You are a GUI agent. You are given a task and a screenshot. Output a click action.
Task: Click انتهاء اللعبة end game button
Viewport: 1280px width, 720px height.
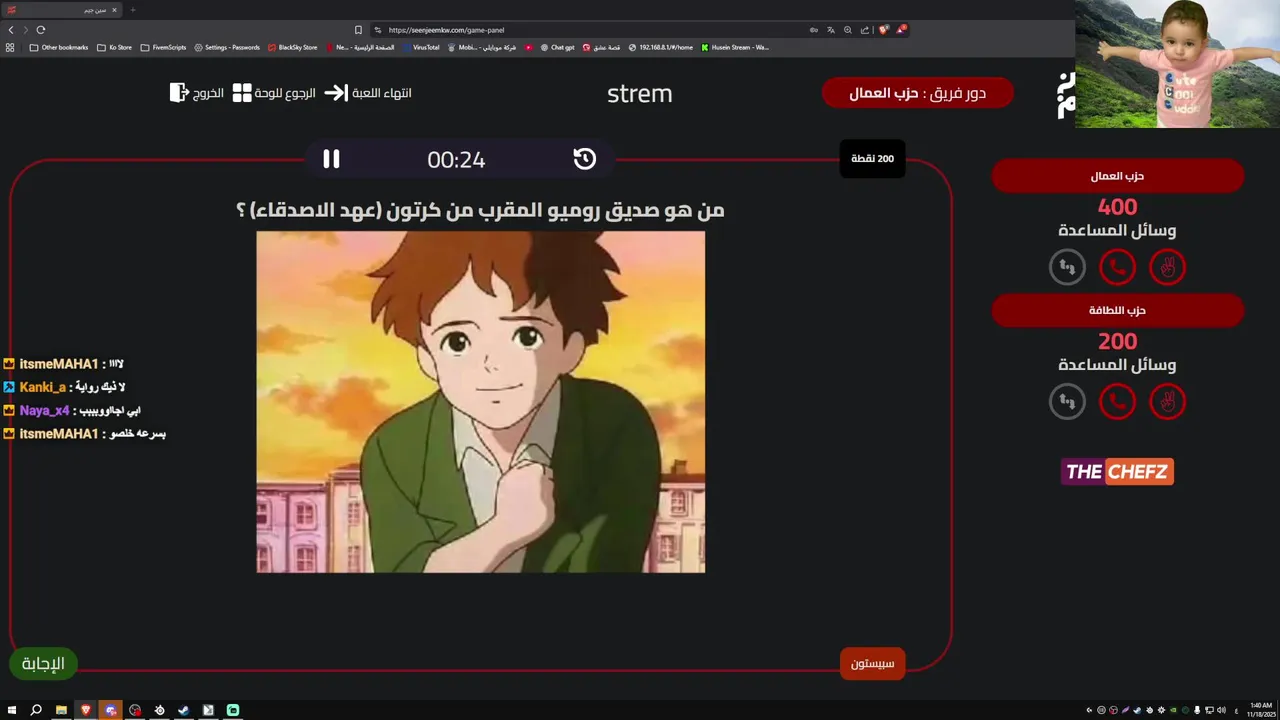pos(368,93)
